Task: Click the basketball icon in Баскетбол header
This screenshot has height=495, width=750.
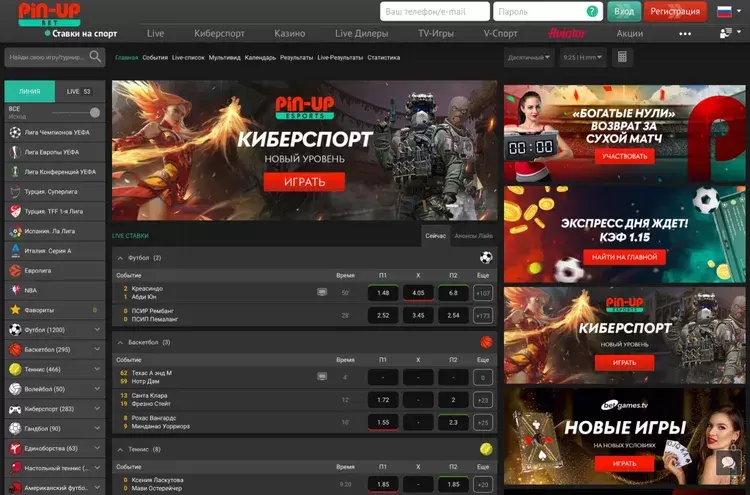Action: coord(486,342)
